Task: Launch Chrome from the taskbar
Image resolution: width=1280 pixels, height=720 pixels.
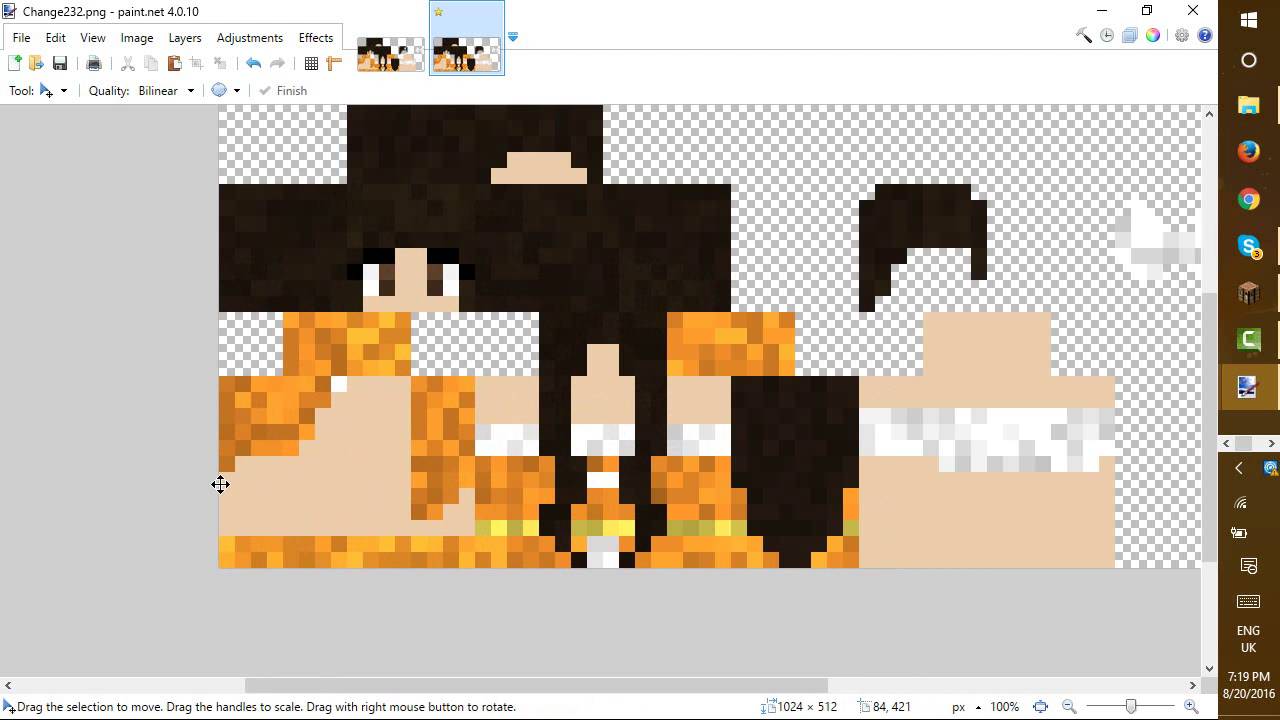Action: [1249, 199]
